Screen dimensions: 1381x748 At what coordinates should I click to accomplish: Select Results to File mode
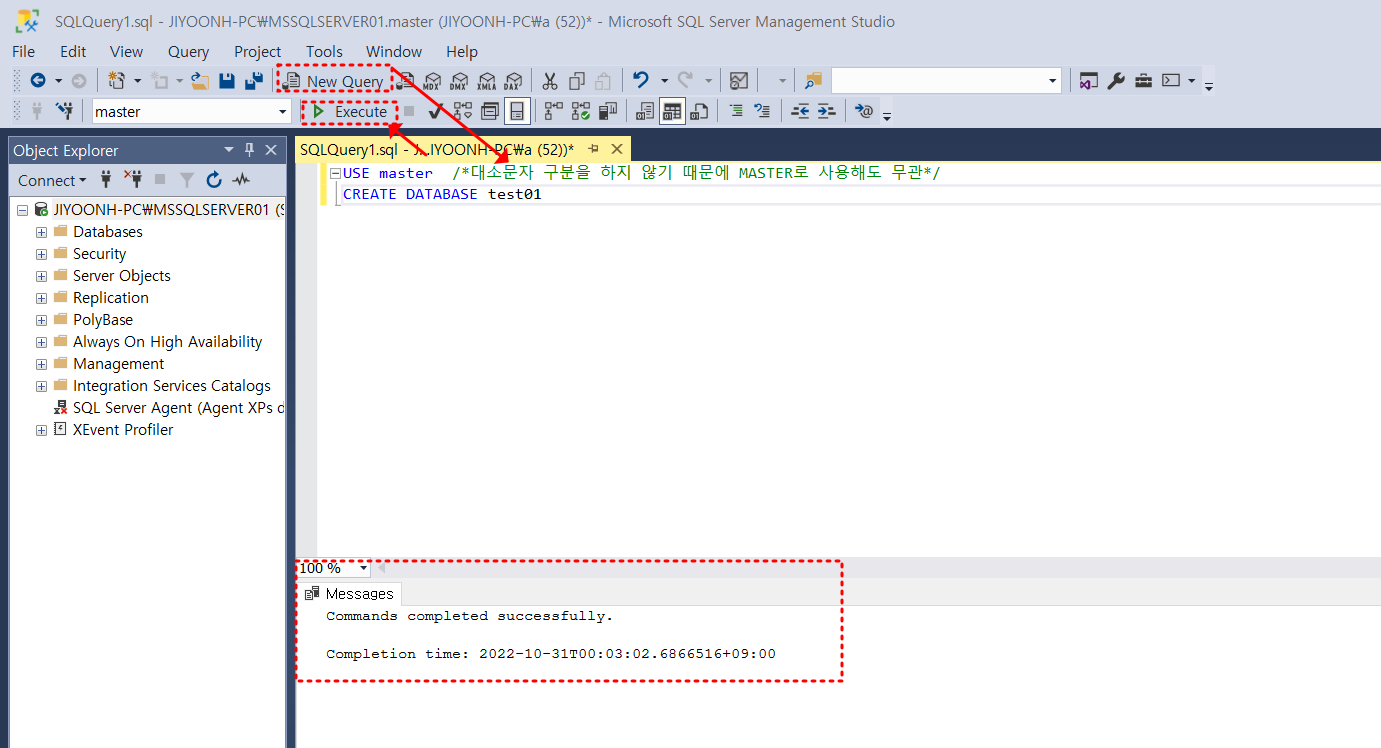[x=699, y=111]
